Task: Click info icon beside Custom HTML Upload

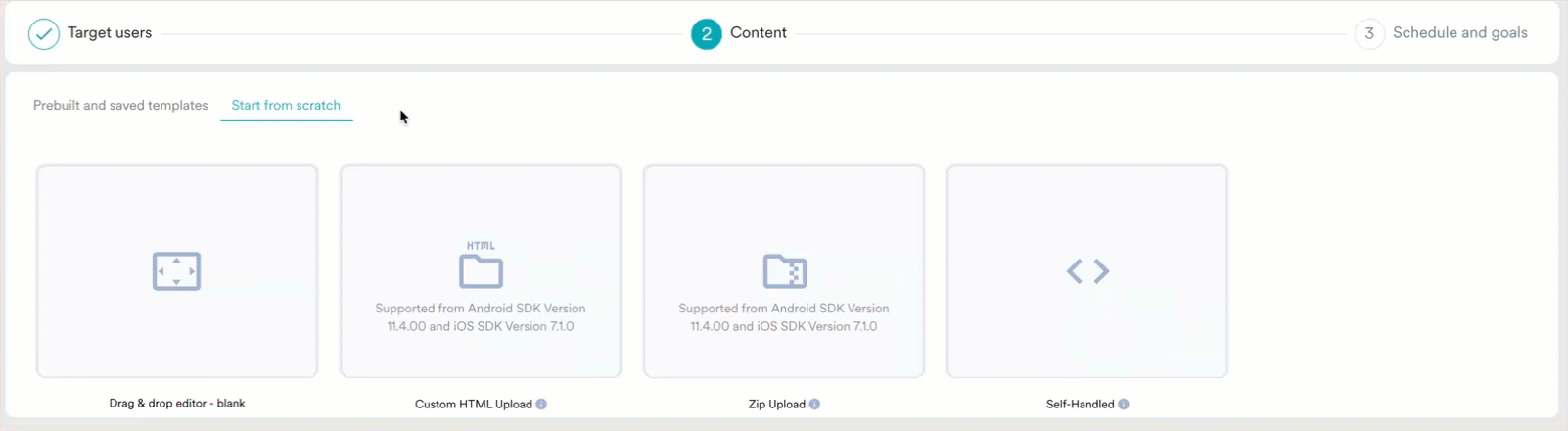Action: (x=541, y=404)
